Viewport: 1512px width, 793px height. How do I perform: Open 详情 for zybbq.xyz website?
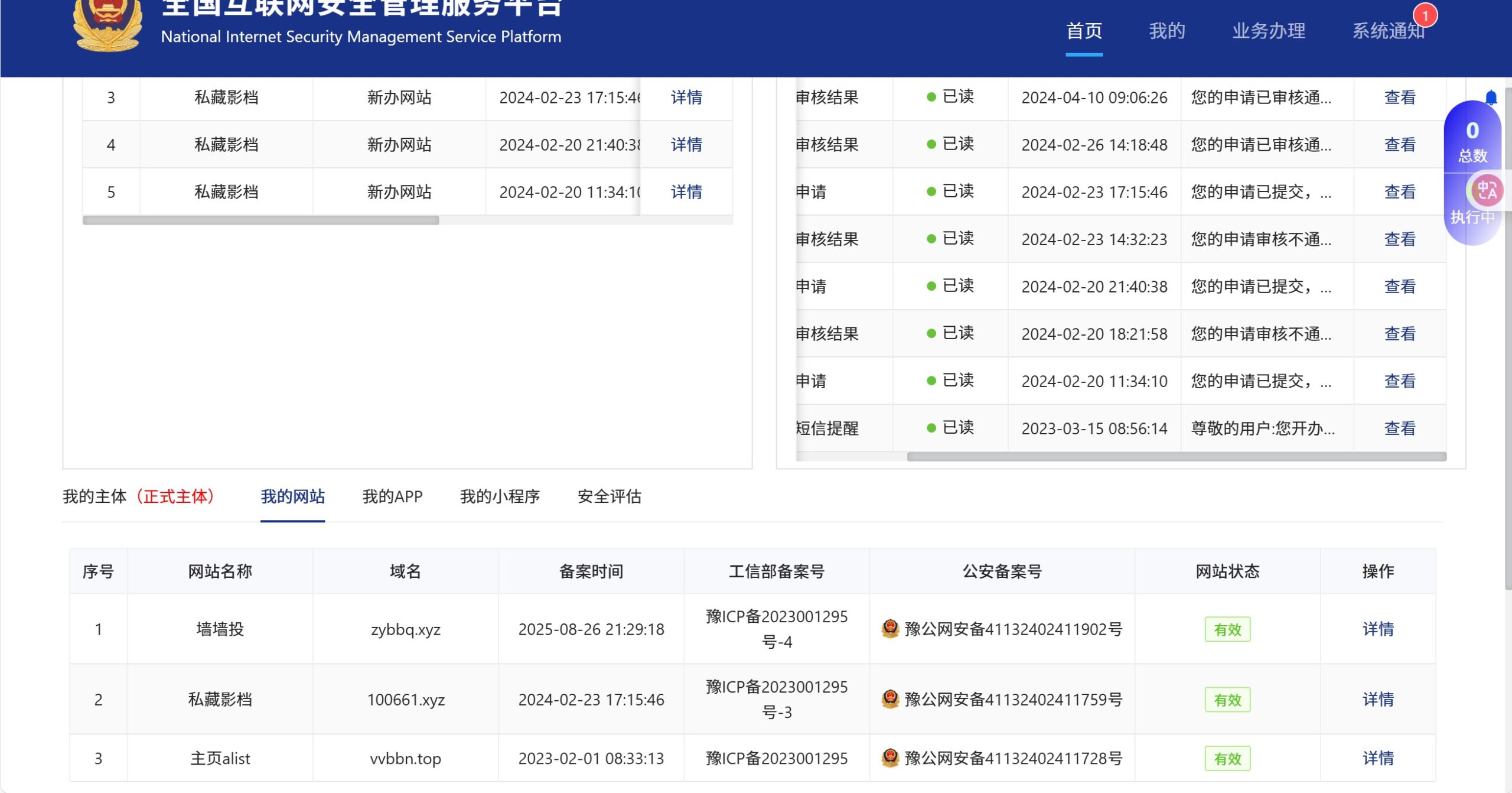1377,629
